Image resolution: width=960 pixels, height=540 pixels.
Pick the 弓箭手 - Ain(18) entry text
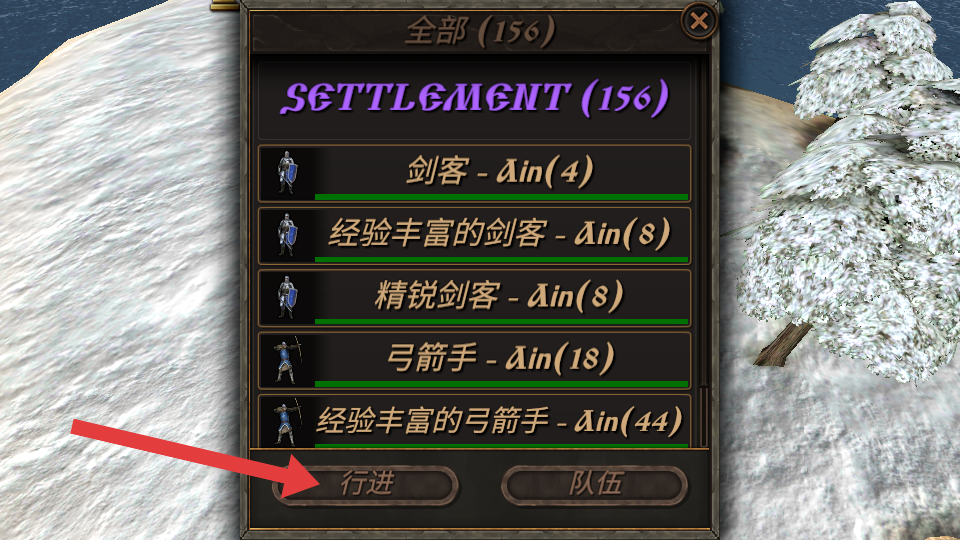tap(500, 358)
